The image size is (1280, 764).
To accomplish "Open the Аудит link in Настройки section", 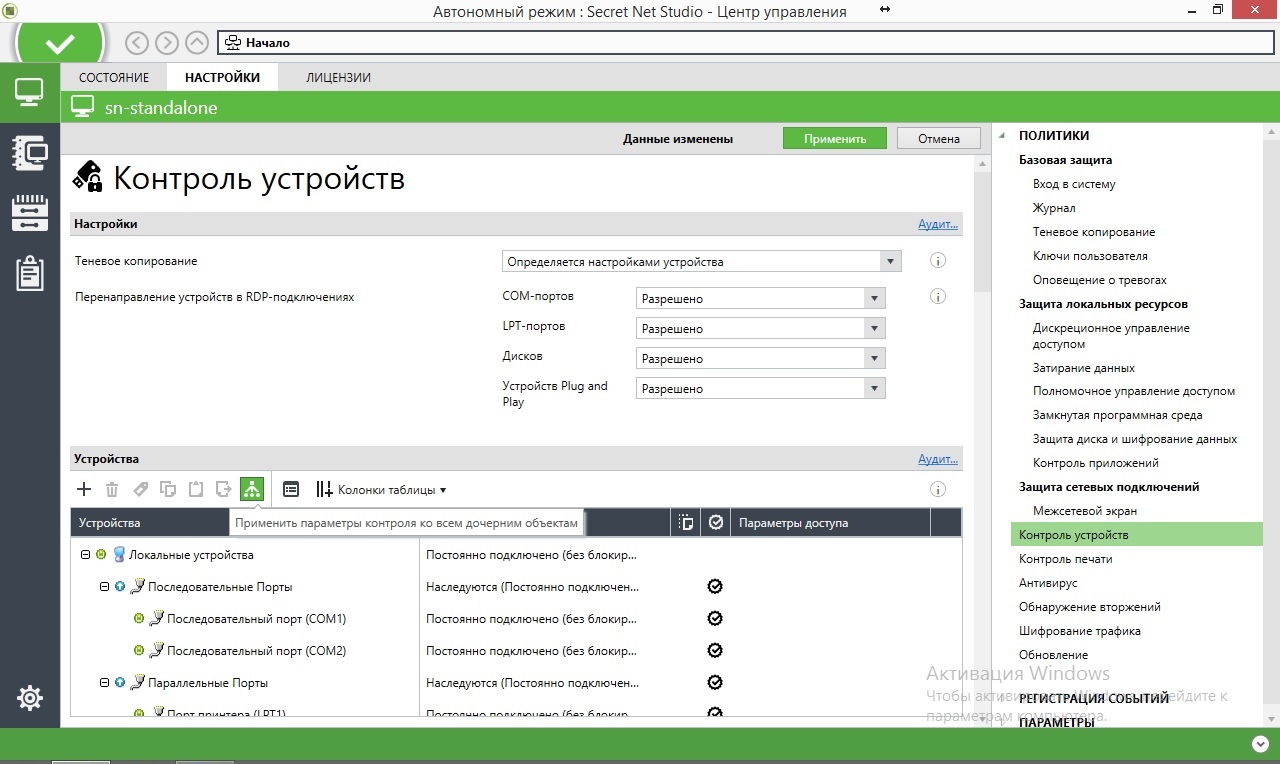I will [x=938, y=224].
